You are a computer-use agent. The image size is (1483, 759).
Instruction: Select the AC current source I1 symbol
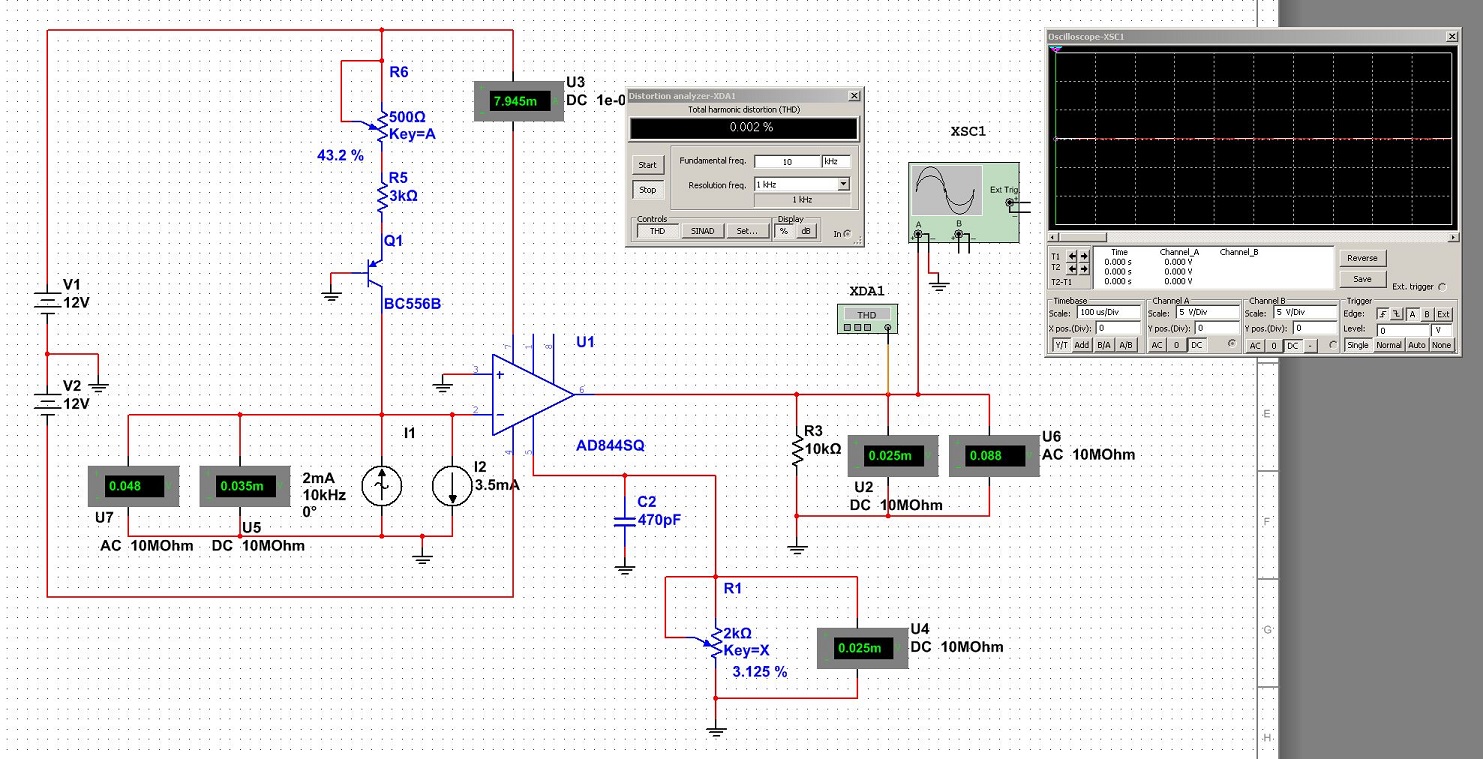[382, 486]
